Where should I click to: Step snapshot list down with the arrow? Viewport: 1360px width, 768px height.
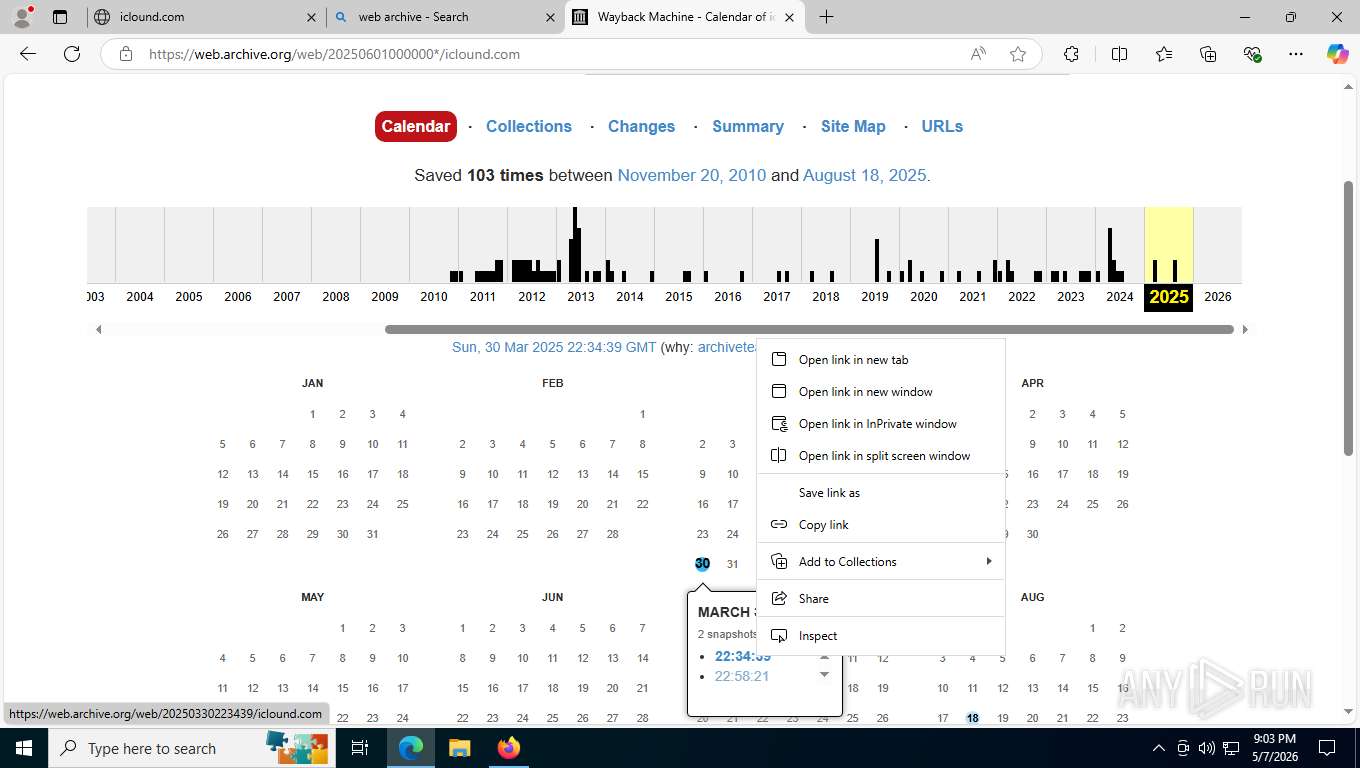tap(824, 675)
